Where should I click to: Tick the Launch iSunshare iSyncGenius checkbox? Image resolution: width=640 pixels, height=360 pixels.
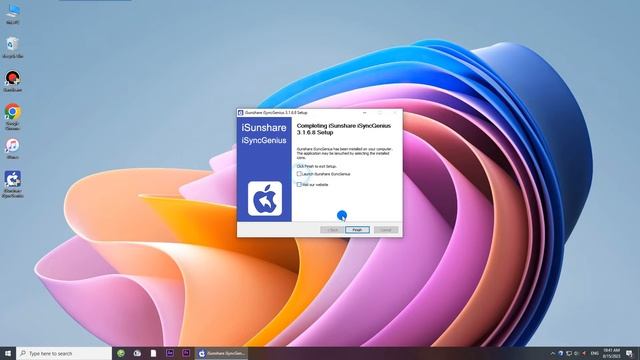[x=299, y=174]
